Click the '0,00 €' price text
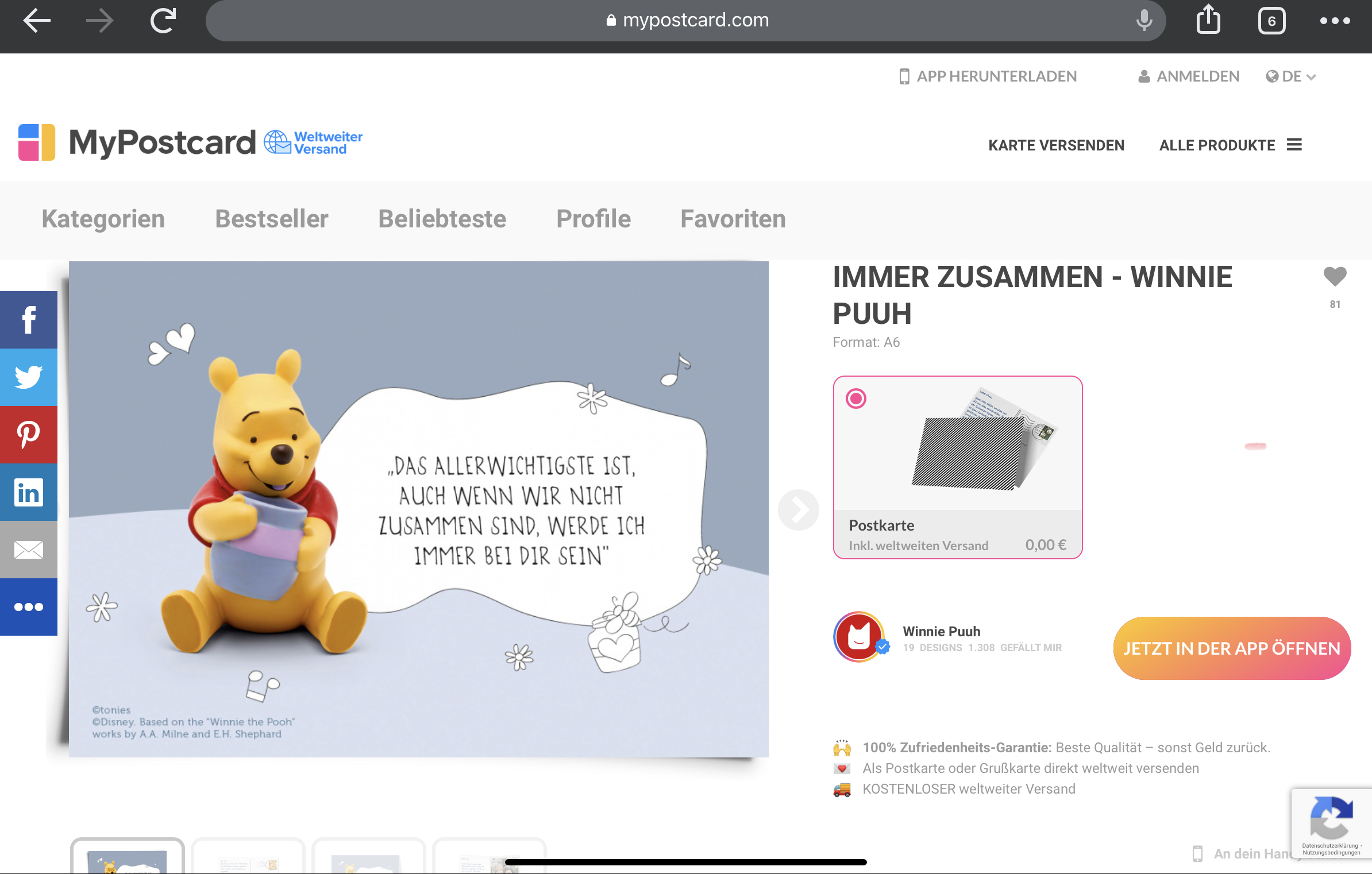The image size is (1372, 874). tap(1046, 545)
